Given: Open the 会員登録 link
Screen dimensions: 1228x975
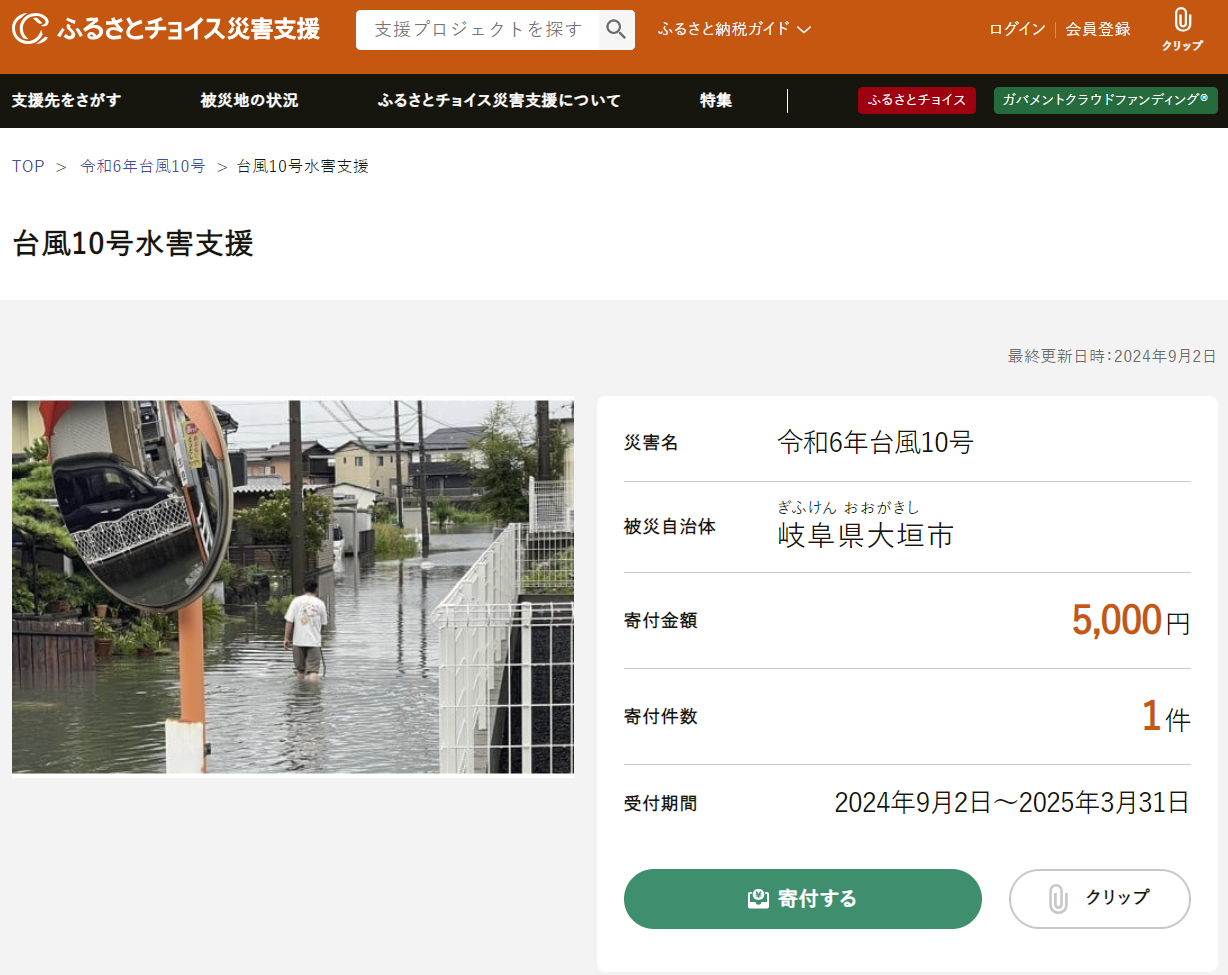Looking at the screenshot, I should coord(1097,29).
